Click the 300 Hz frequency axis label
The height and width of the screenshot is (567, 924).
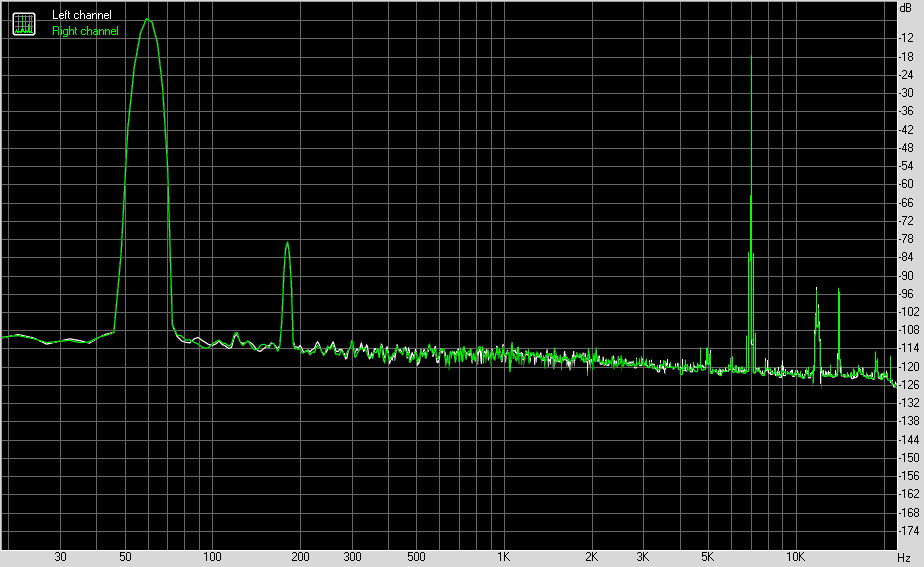tap(352, 557)
